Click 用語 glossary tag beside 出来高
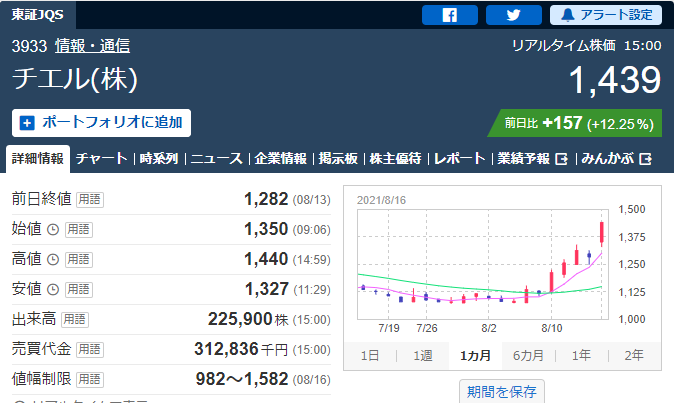The image size is (674, 403). pos(75,319)
